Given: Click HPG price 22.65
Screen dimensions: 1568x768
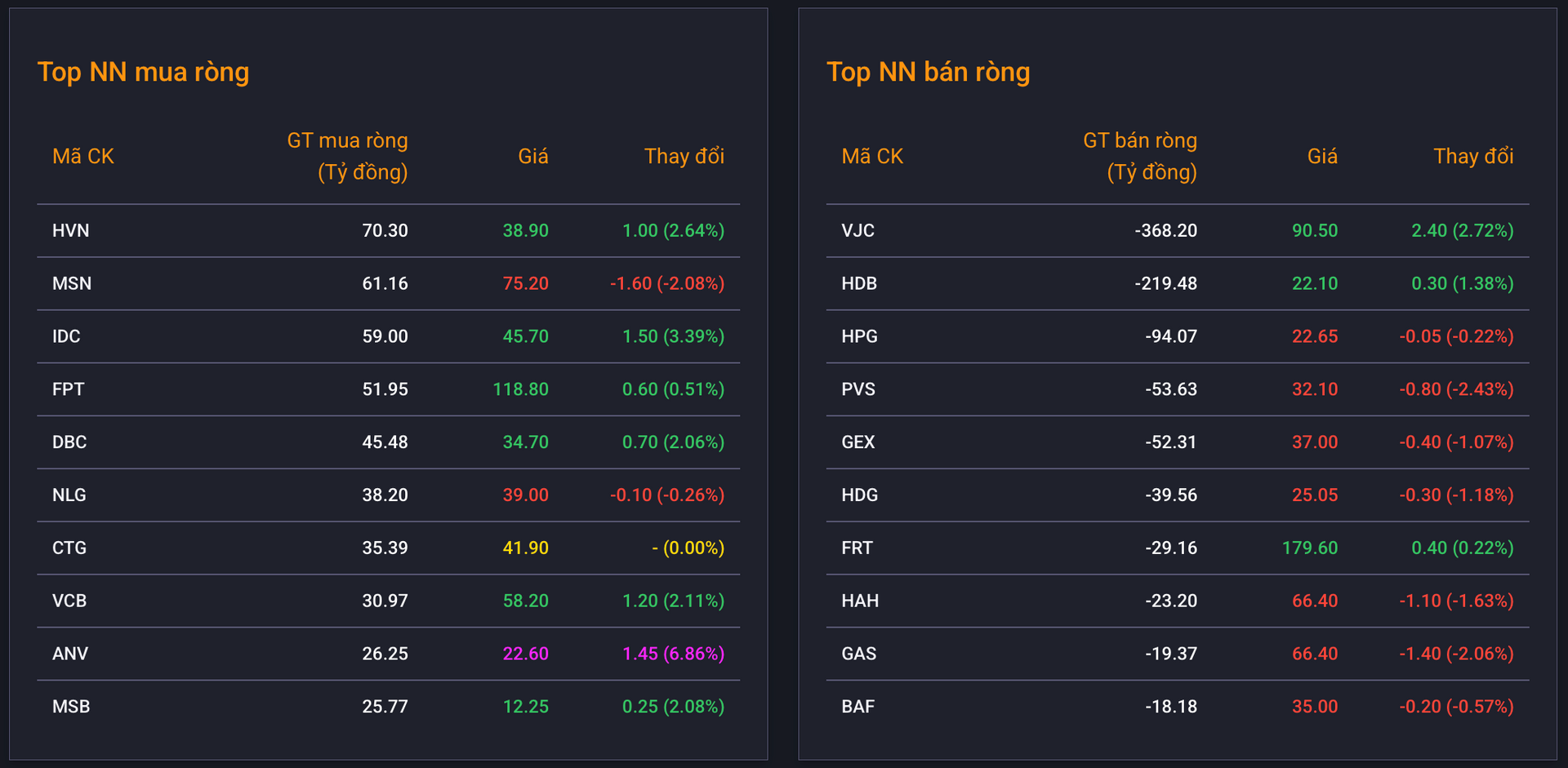Looking at the screenshot, I should 1315,336.
